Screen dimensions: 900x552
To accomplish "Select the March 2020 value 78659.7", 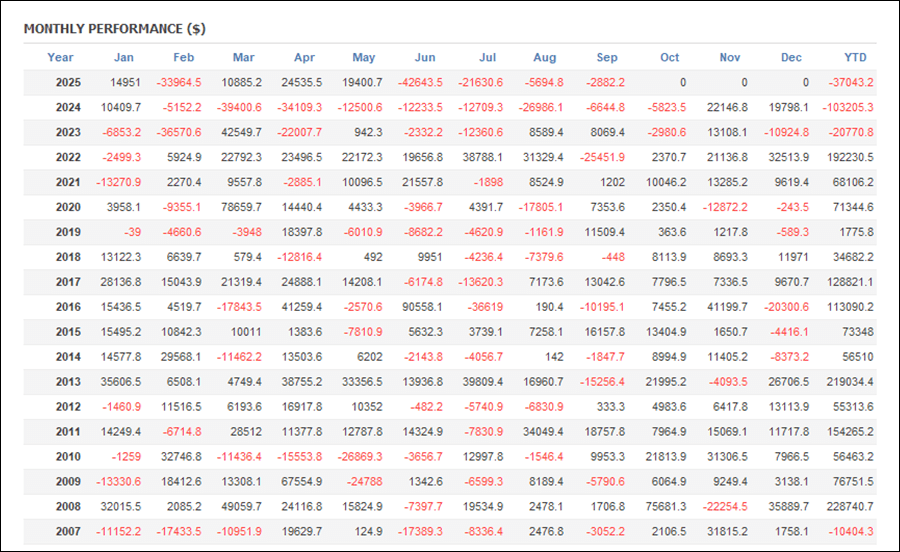I will [235, 207].
